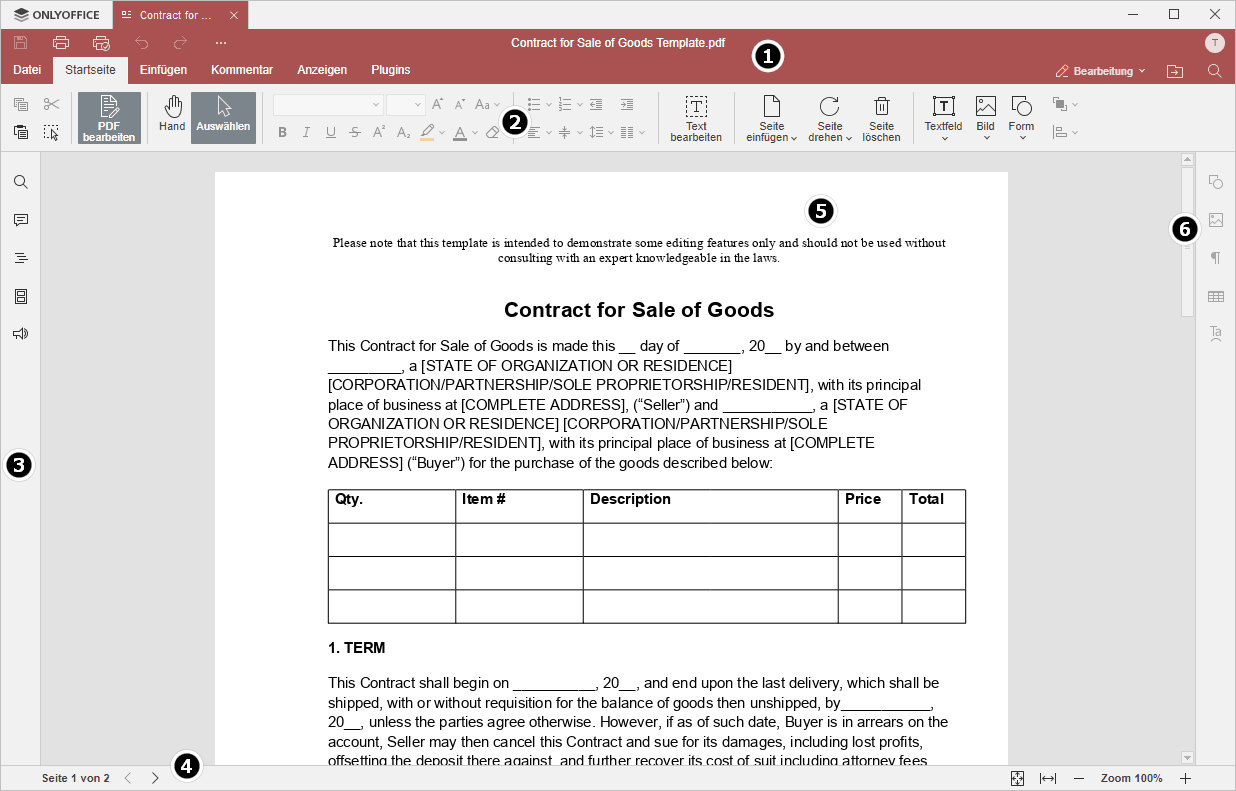Show page thumbnails panel
Viewport: 1236px width, 791px height.
point(20,296)
